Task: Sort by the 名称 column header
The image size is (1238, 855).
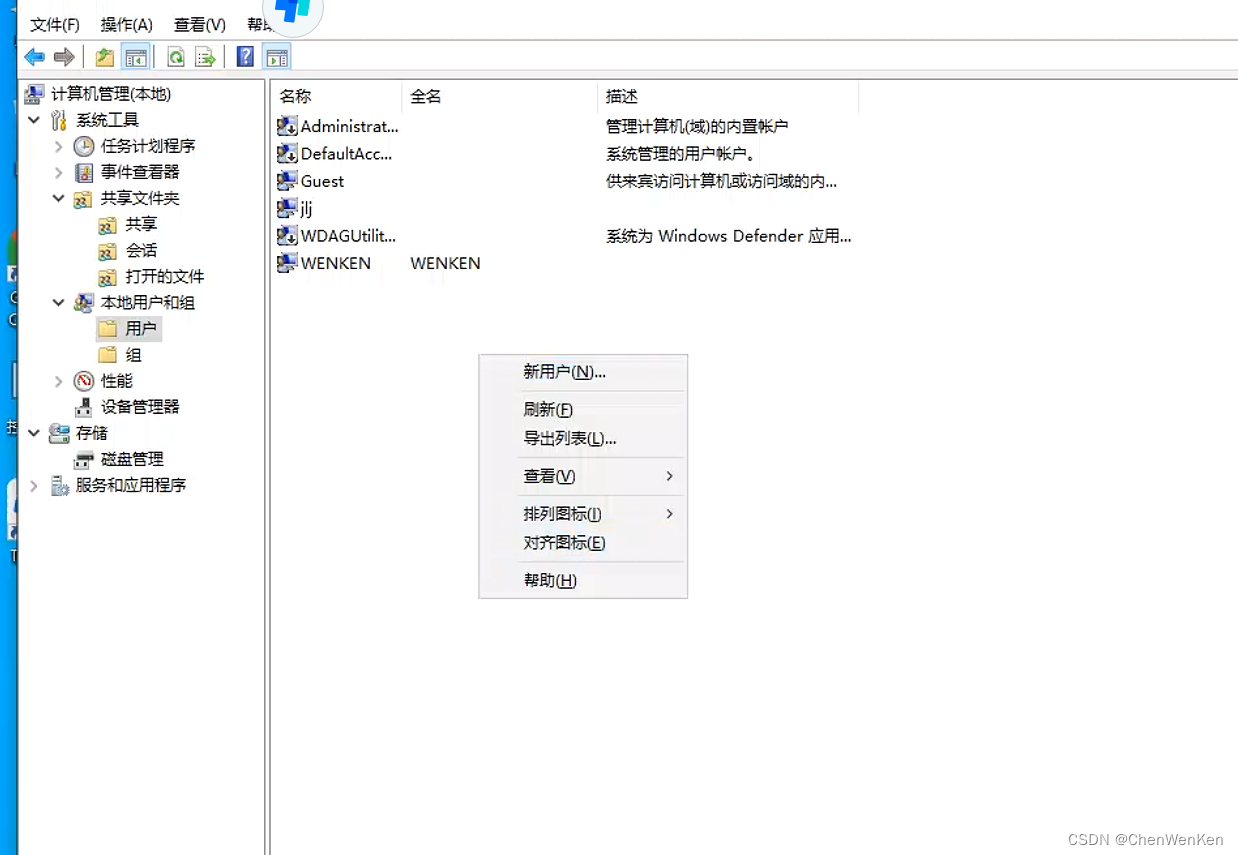Action: point(336,96)
